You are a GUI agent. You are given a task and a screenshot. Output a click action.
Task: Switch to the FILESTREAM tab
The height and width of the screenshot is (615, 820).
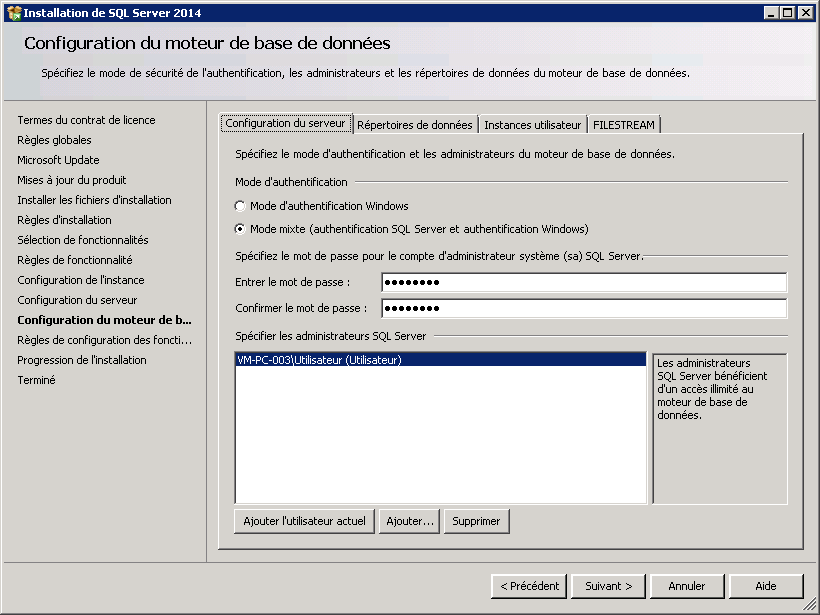(624, 125)
